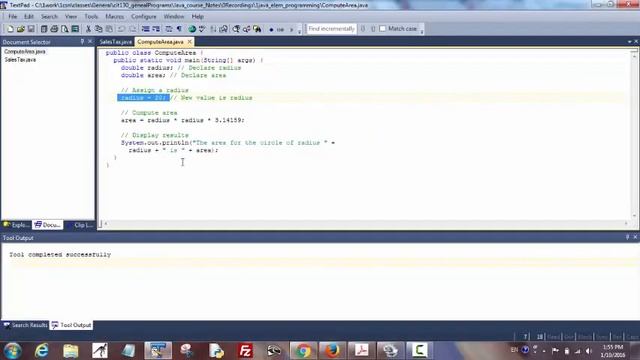Screen dimensions: 640x360
Task: Select SalesTax.java in Document Selector
Action: pos(20,60)
